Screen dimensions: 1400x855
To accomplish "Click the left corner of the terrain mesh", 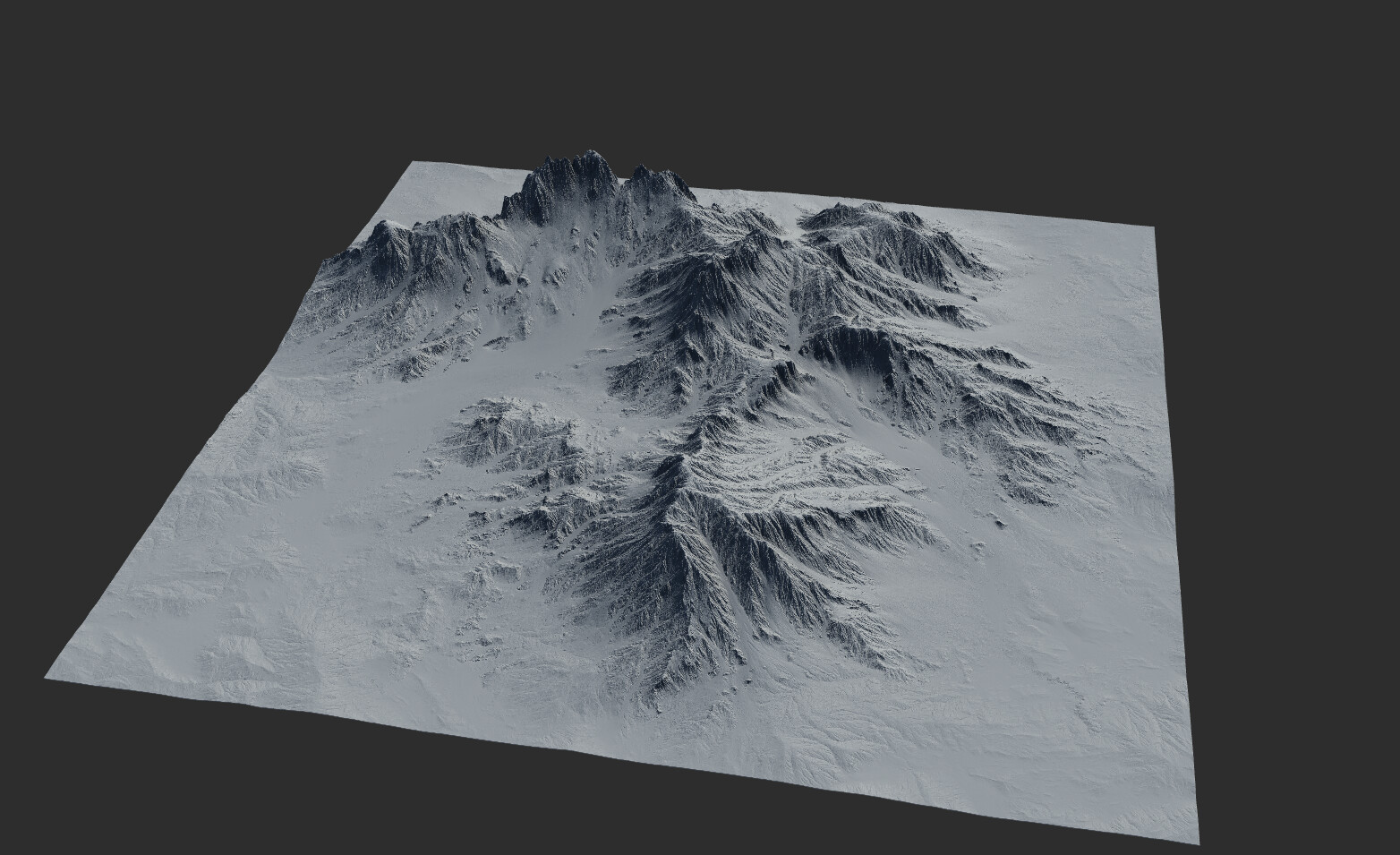I will 47,677.
